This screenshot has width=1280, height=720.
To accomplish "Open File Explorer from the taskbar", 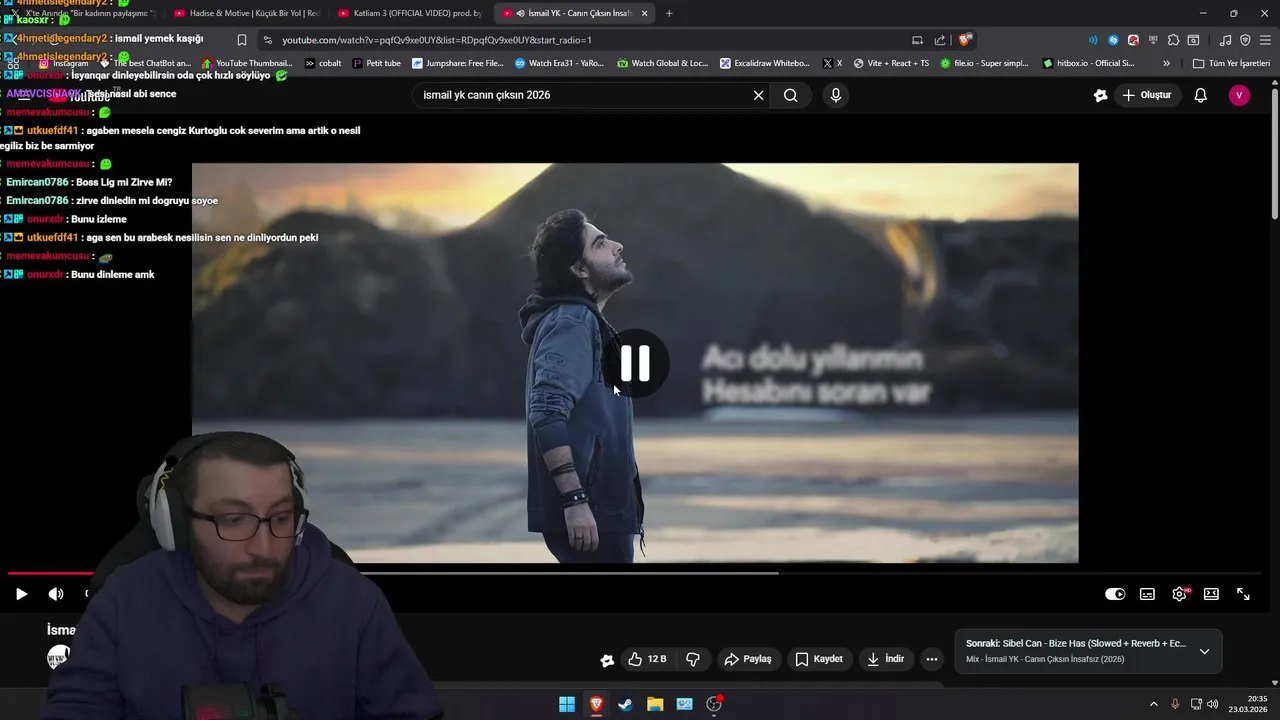I will point(655,704).
